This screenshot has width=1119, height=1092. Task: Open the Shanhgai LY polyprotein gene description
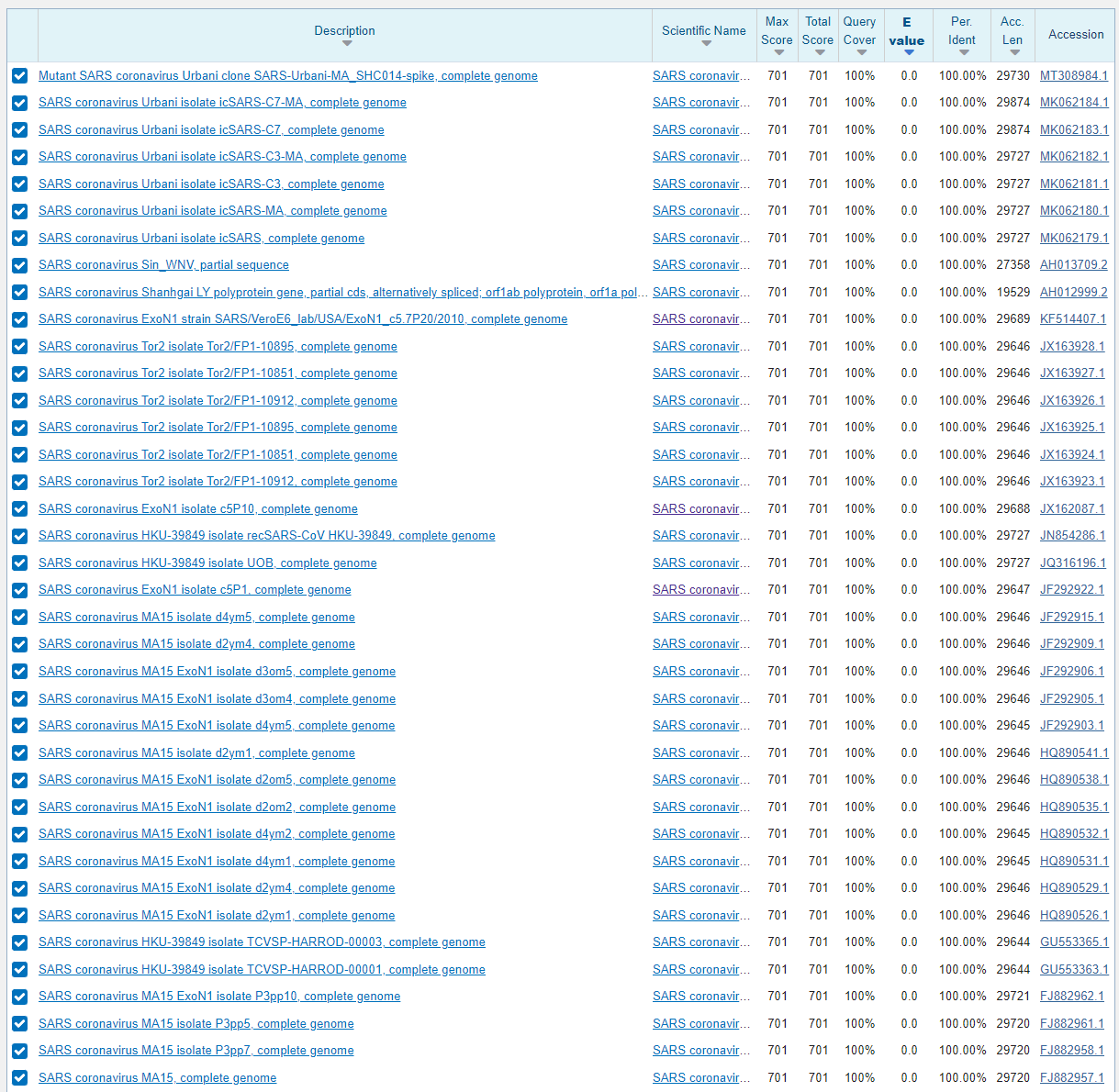click(x=342, y=293)
